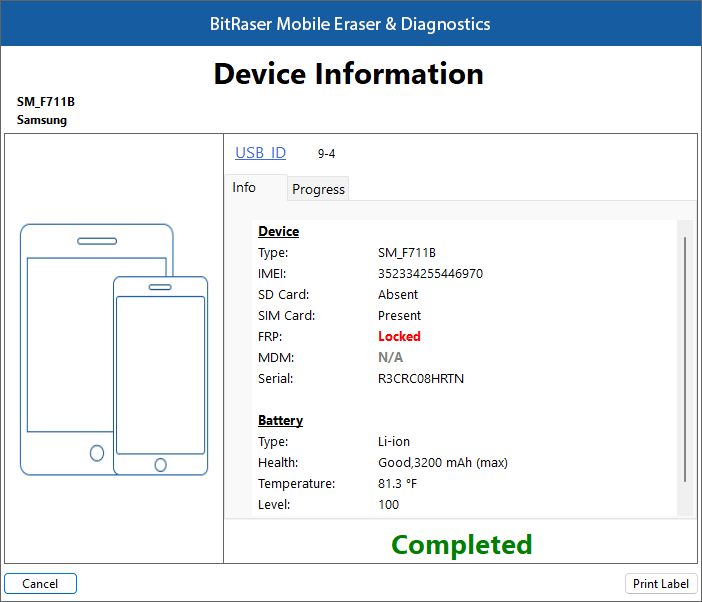
Task: Click the temperature value 81.3 °F
Action: point(397,483)
